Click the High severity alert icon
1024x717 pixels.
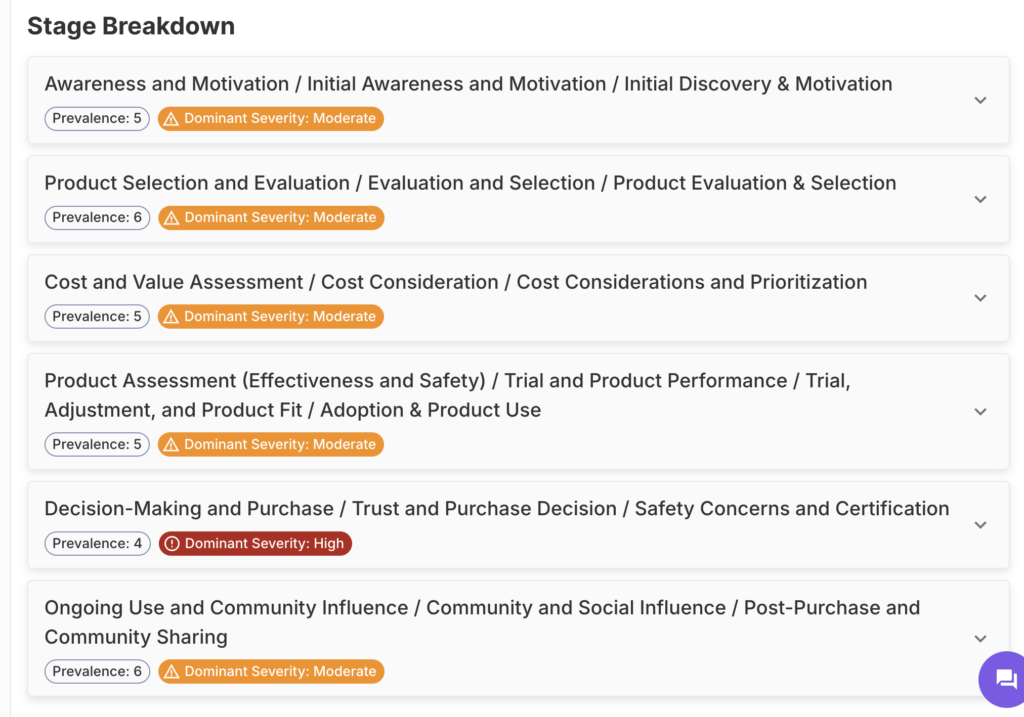172,544
